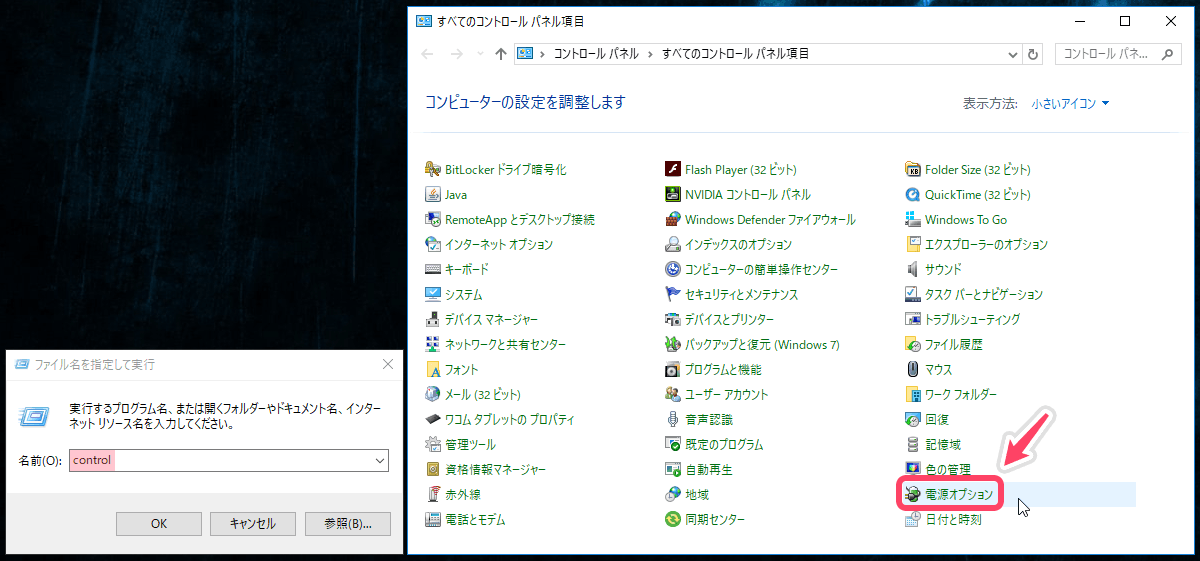
Task: Go up one level with up arrow
Action: (x=501, y=54)
